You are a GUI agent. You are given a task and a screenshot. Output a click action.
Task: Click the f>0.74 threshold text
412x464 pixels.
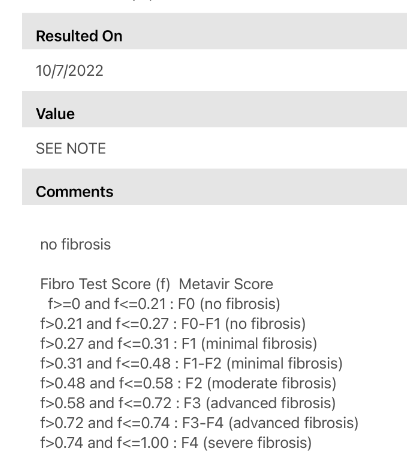point(61,443)
